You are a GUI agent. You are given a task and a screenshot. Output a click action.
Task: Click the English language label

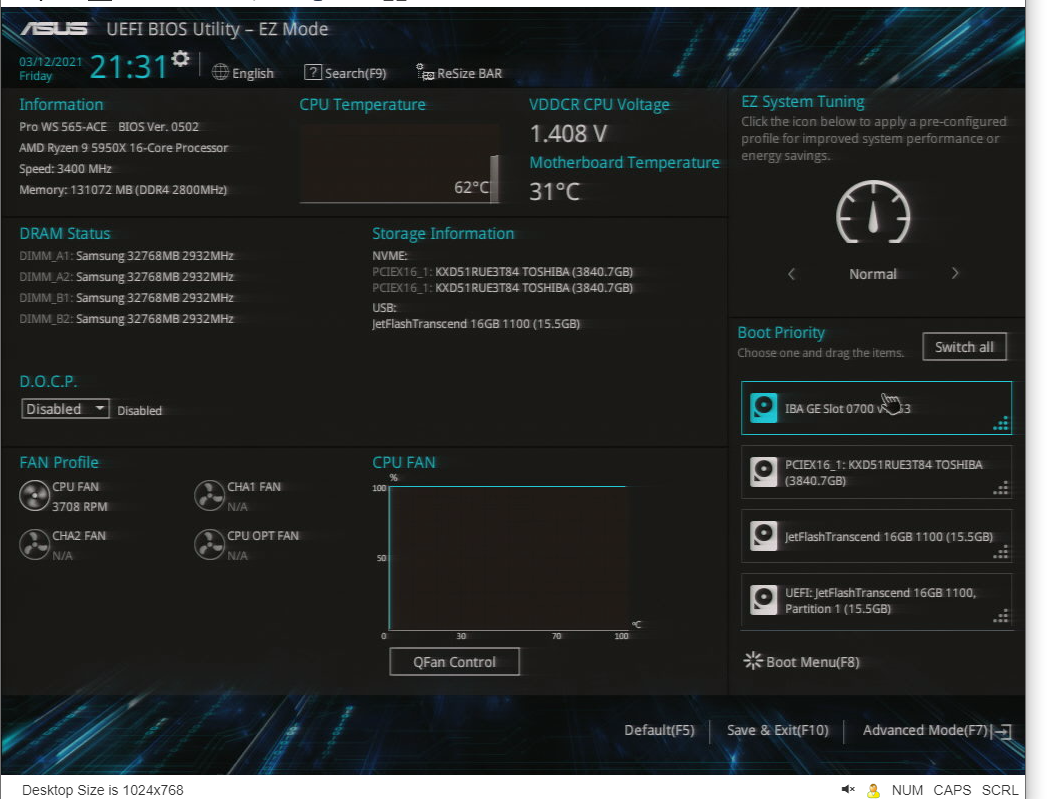click(253, 73)
